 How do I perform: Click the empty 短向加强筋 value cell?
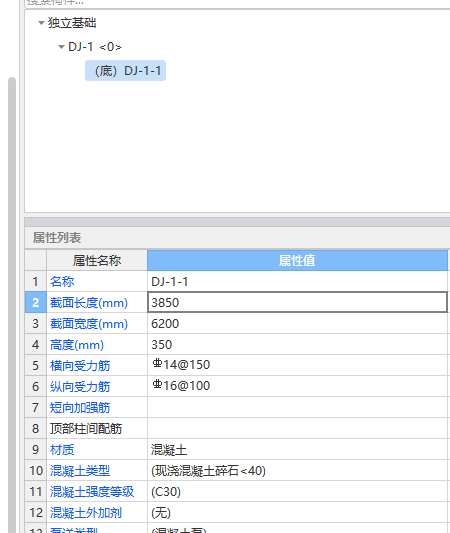coord(297,408)
